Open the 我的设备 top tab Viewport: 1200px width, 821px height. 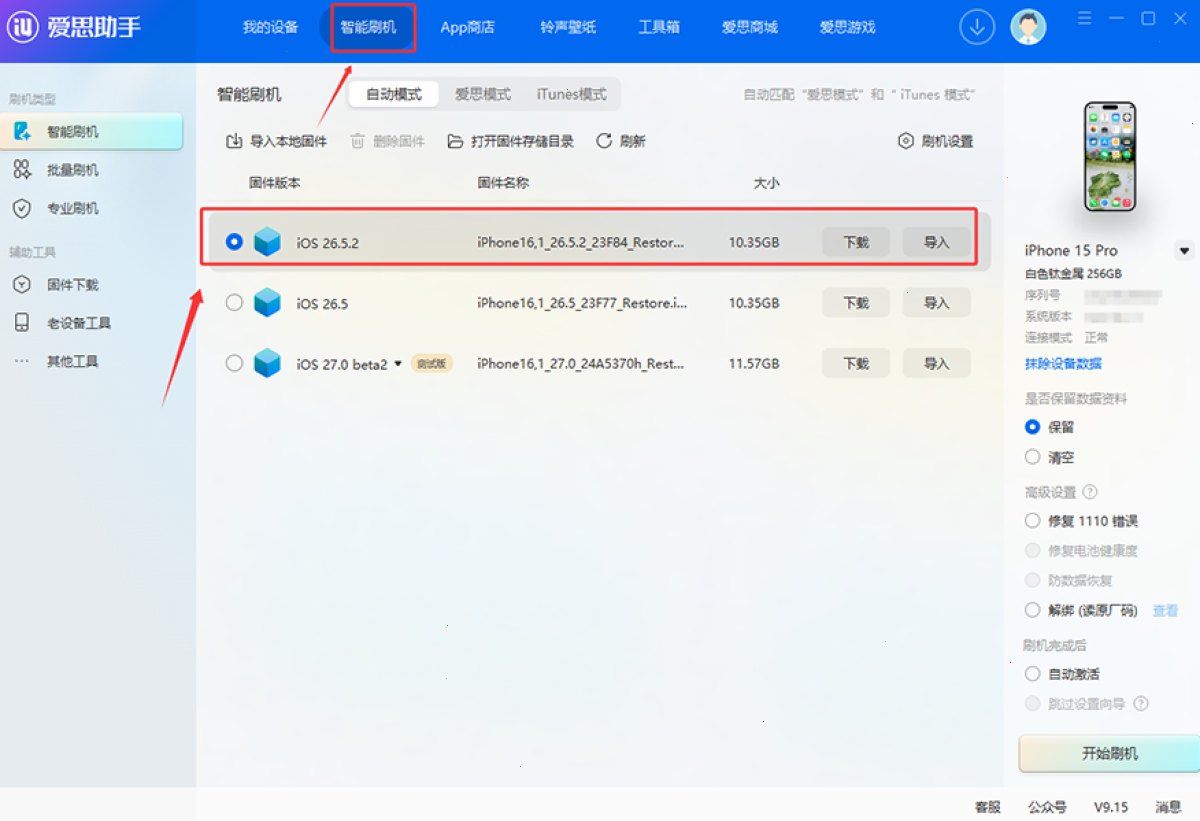(x=270, y=27)
